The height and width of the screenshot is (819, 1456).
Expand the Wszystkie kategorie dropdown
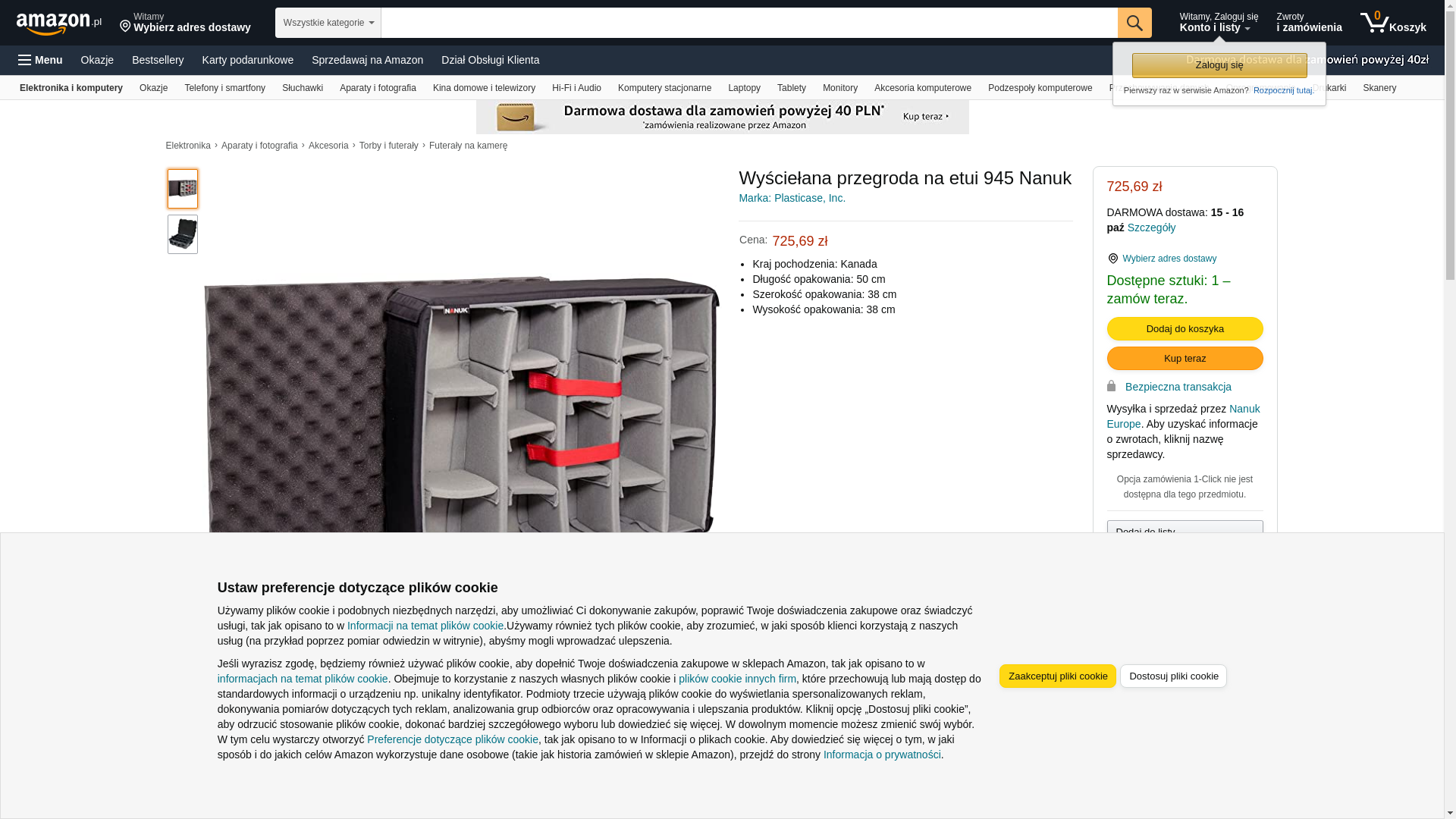tap(328, 23)
